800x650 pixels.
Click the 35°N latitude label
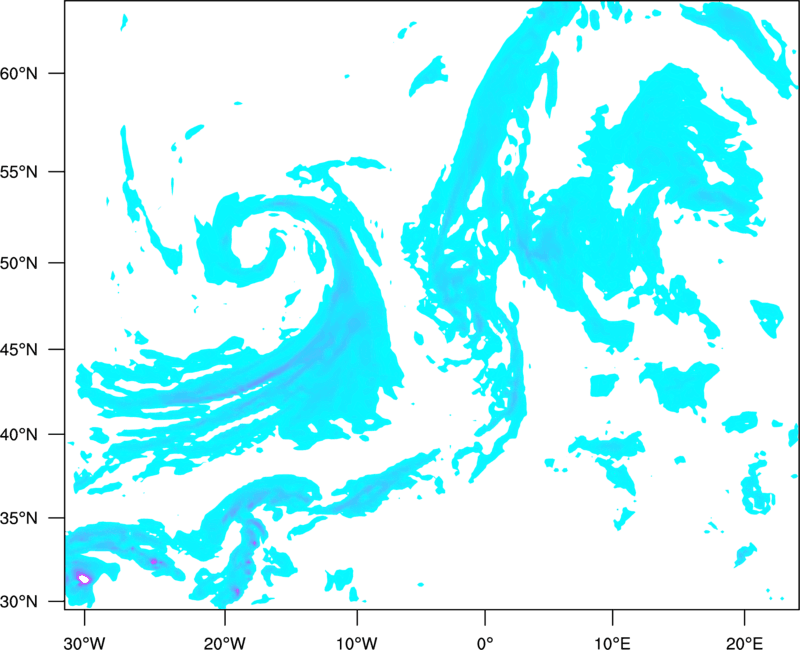(x=19, y=518)
